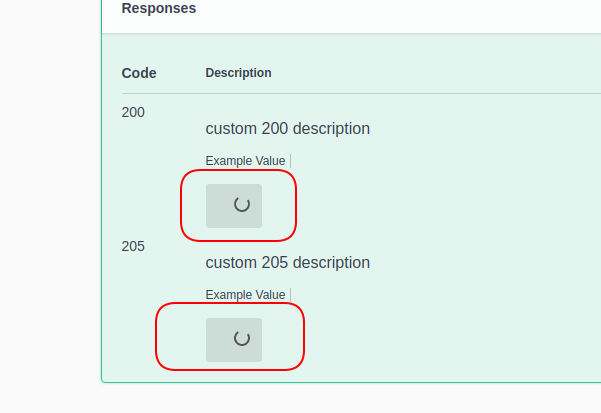This screenshot has width=601, height=413.
Task: Click the loading spinner under the 205 response
Action: pyautogui.click(x=242, y=338)
